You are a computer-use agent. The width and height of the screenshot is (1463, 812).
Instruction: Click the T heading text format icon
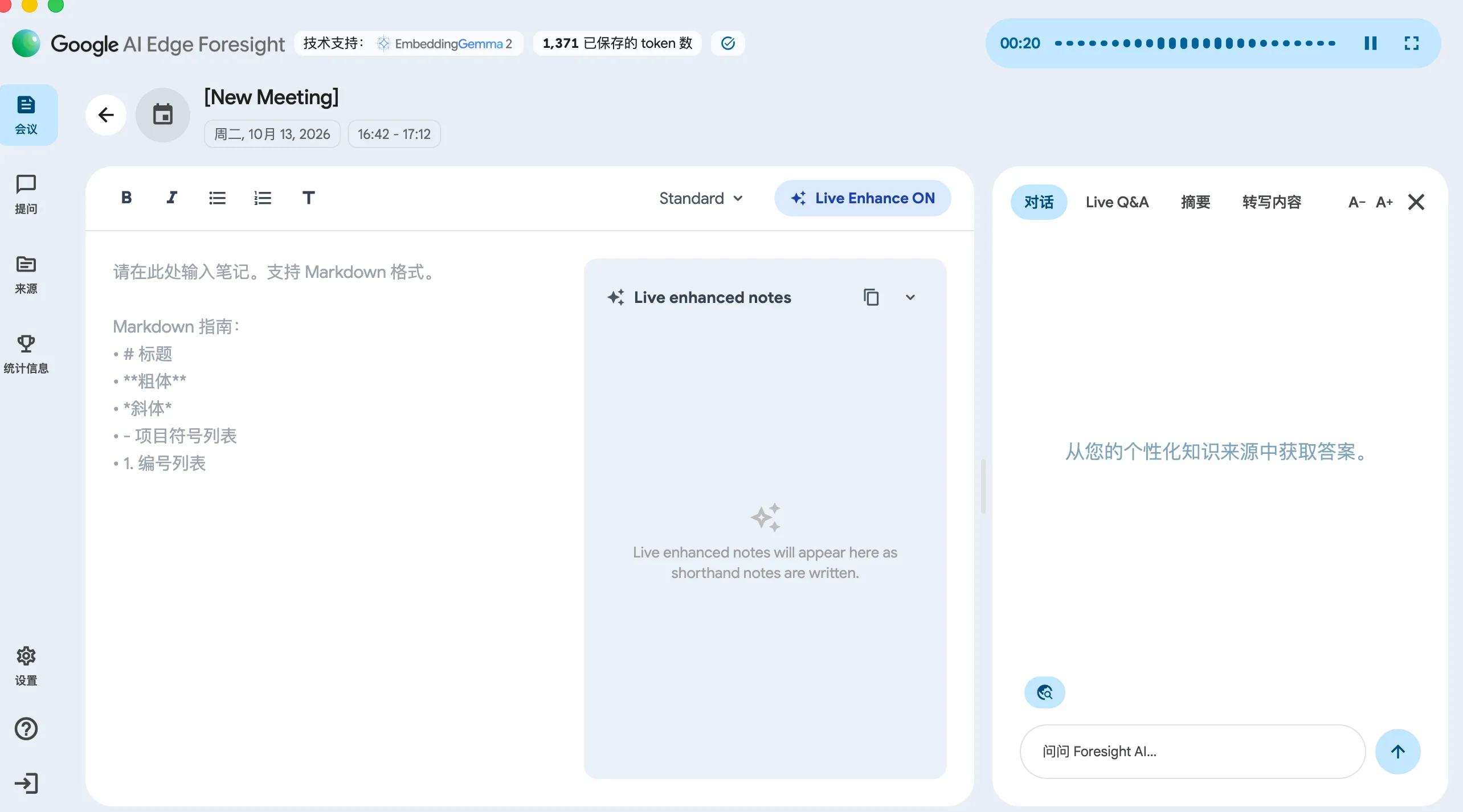(x=308, y=198)
